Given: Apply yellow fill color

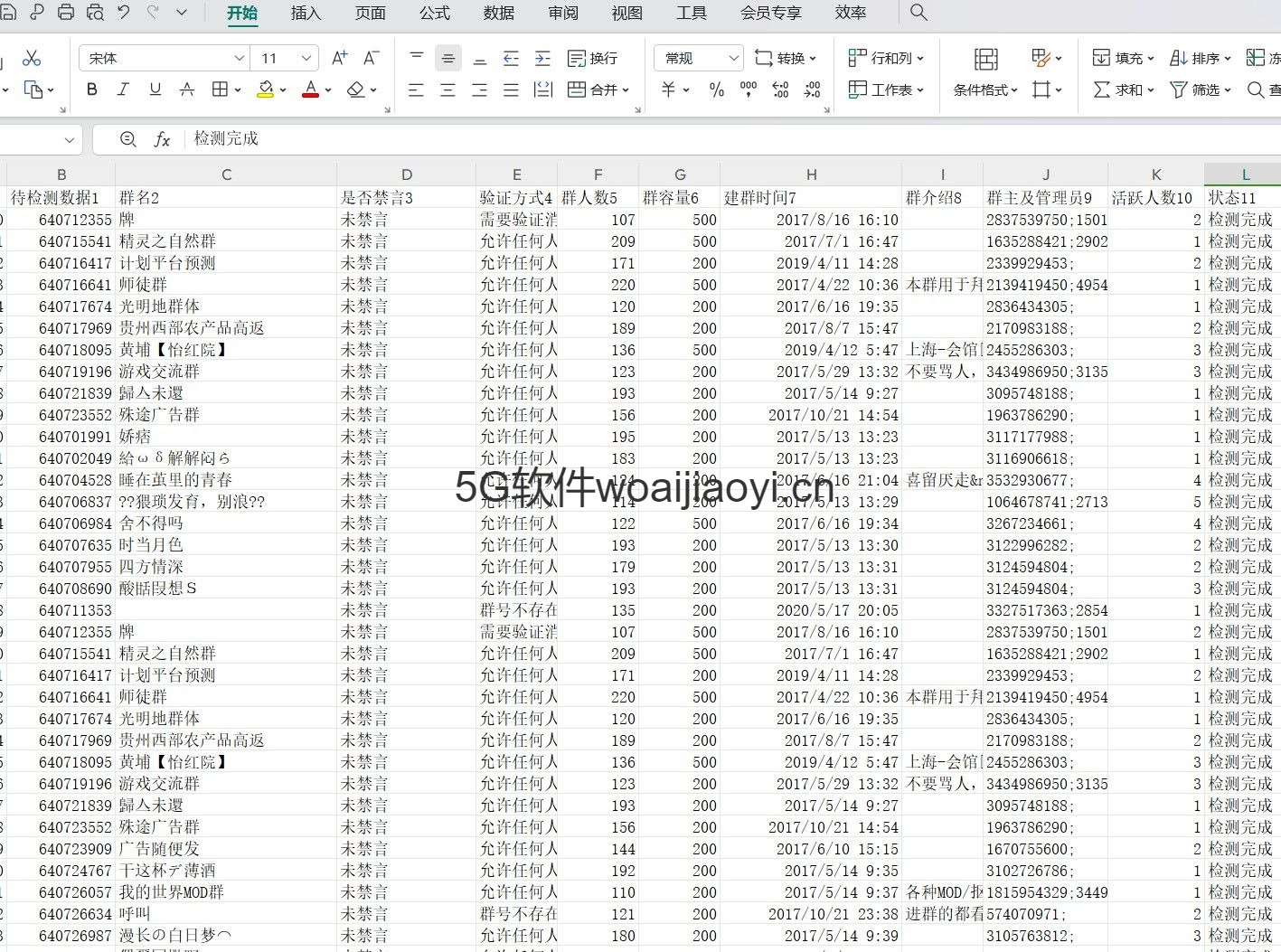Looking at the screenshot, I should point(266,90).
